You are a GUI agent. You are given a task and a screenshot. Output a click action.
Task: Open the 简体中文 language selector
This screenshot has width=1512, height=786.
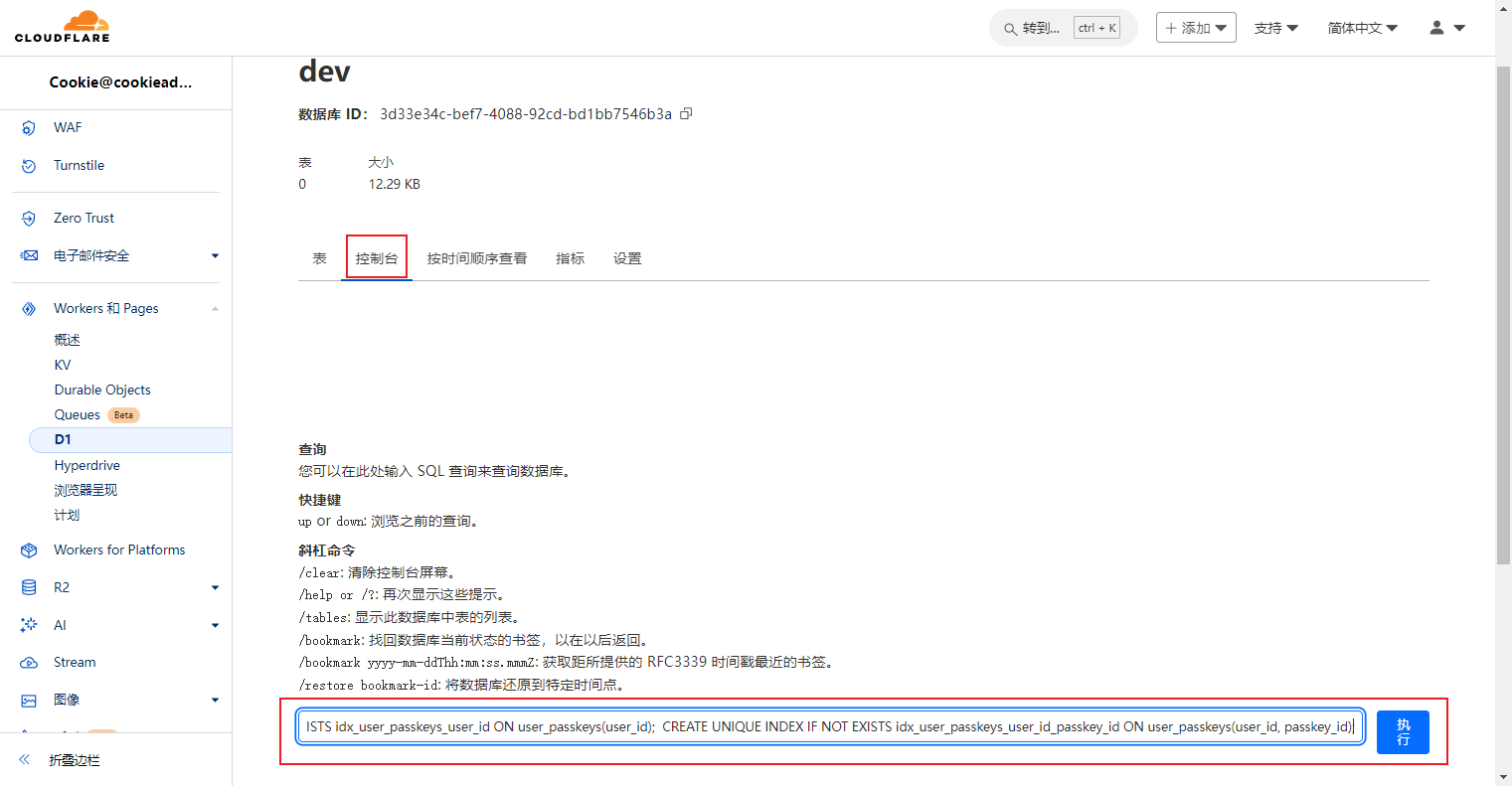click(1362, 28)
